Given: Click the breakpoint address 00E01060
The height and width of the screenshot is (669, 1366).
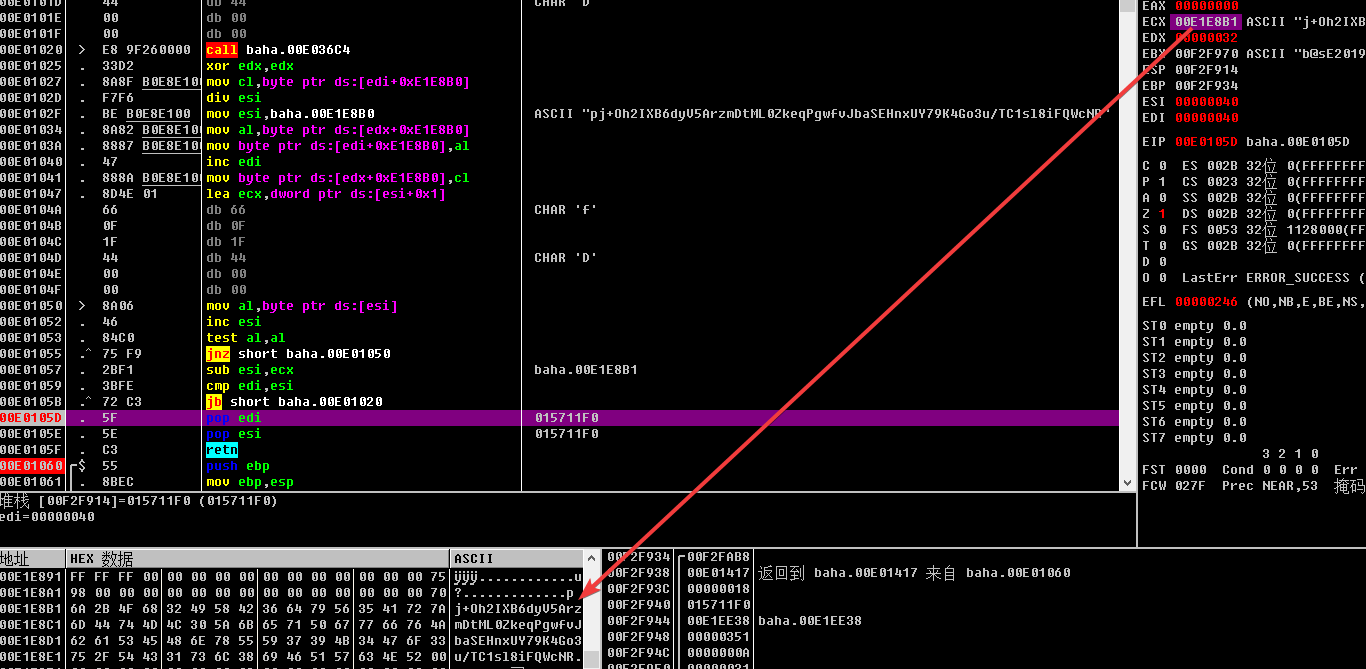Looking at the screenshot, I should (32, 466).
